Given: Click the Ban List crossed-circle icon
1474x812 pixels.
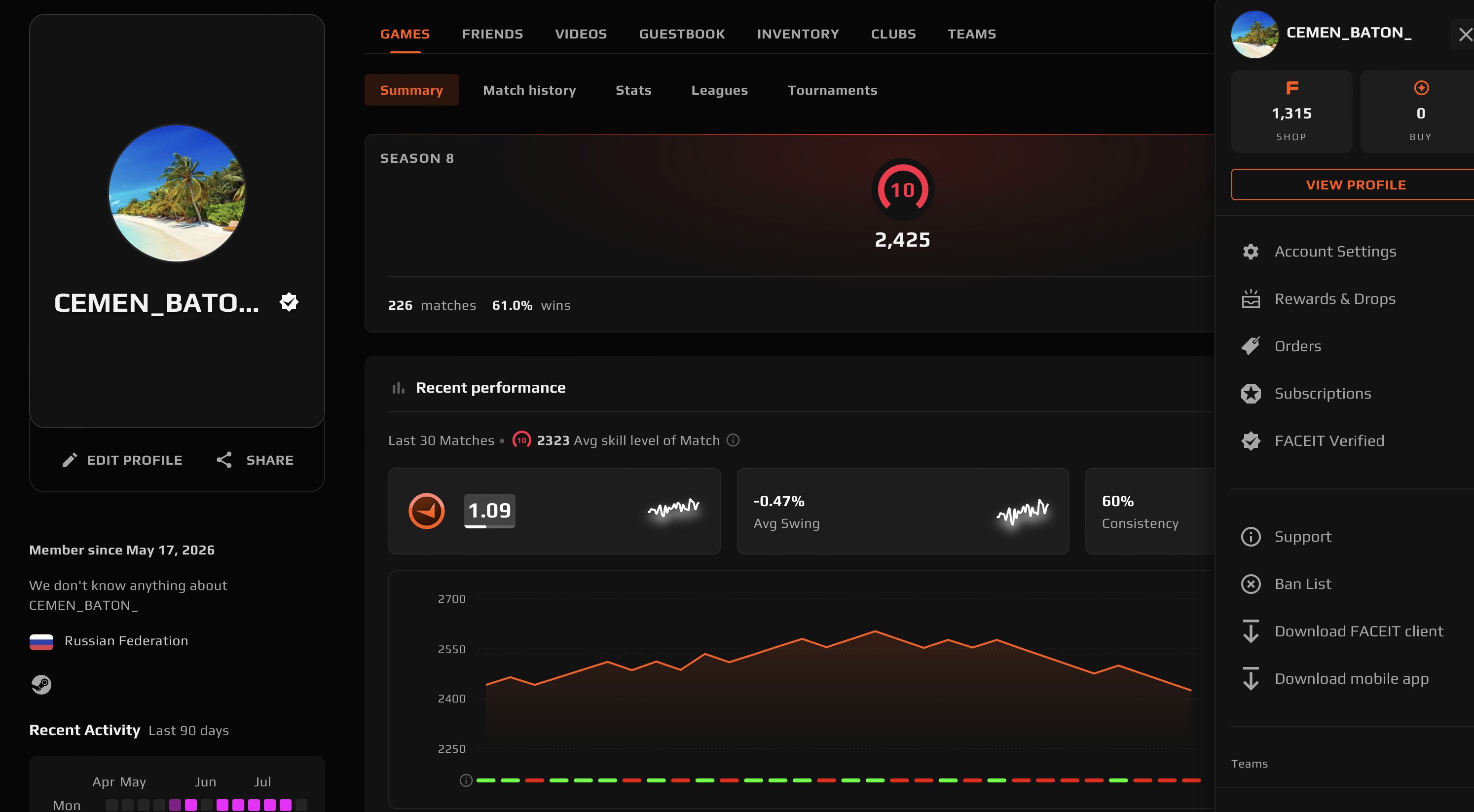Looking at the screenshot, I should pyautogui.click(x=1250, y=584).
